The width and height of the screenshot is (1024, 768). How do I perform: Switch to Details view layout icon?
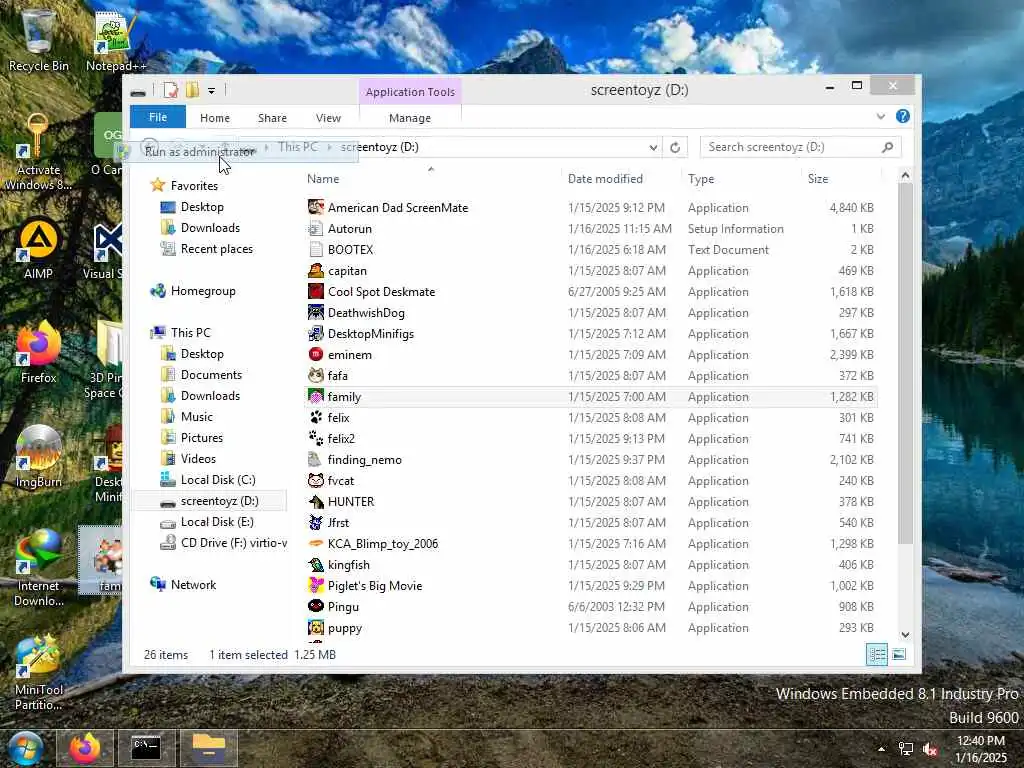(x=876, y=654)
